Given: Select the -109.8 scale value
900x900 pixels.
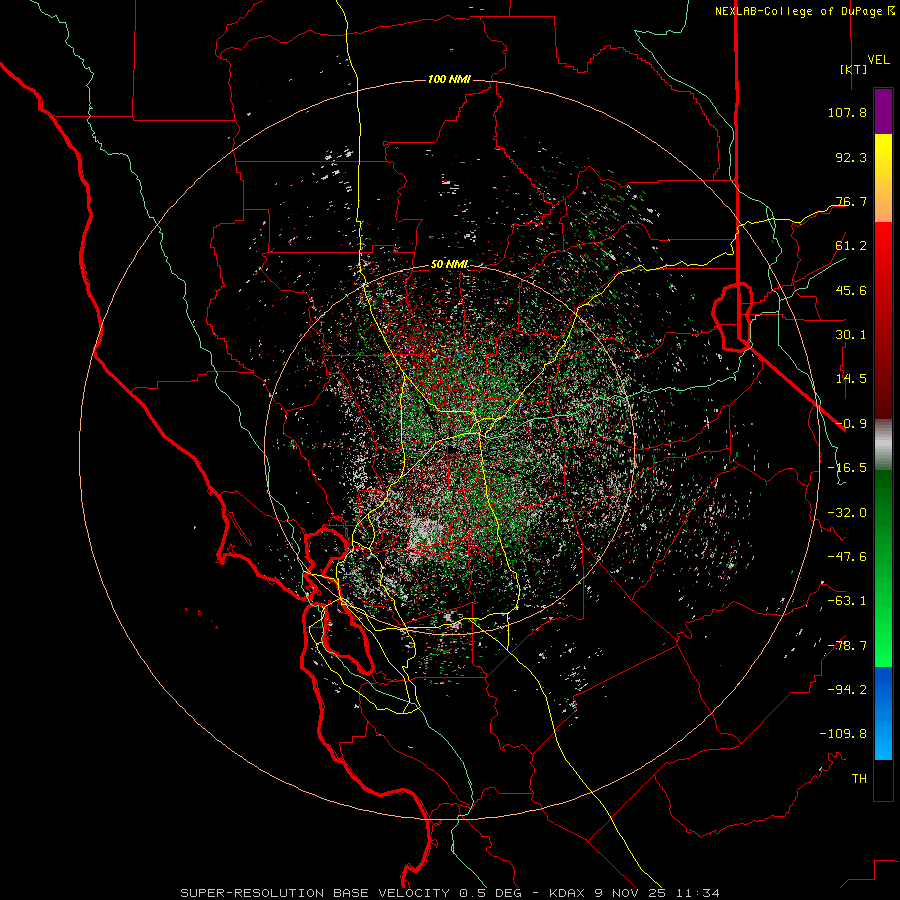Looking at the screenshot, I should point(843,734).
